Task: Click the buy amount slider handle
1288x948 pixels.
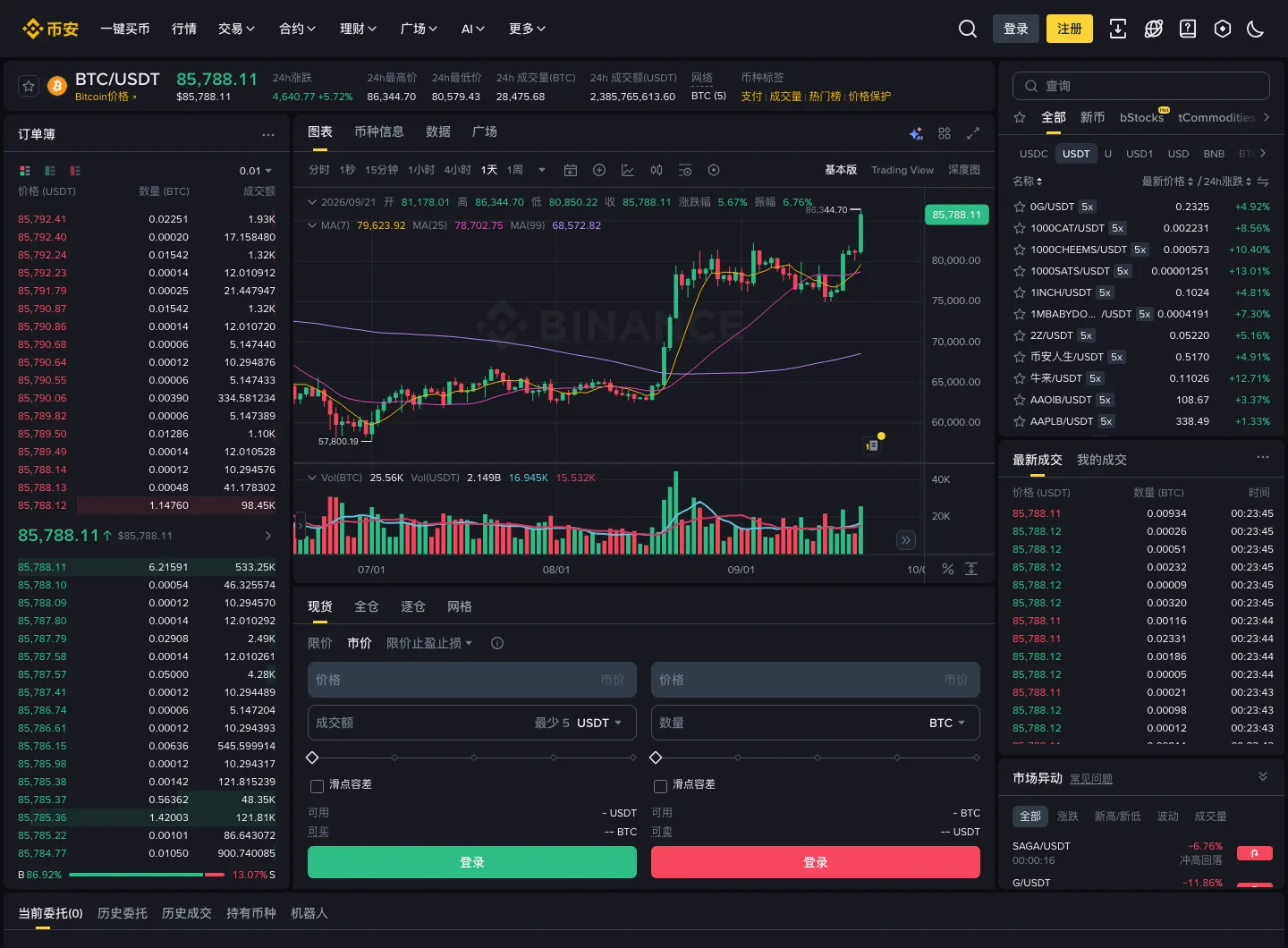Action: 312,758
